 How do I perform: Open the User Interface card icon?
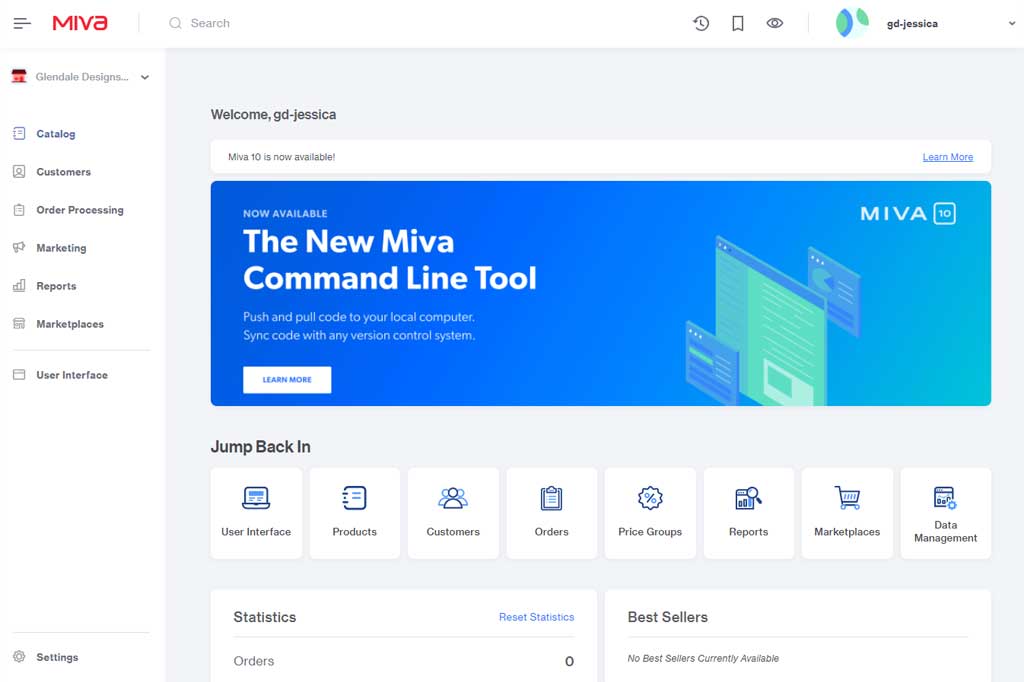pyautogui.click(x=256, y=498)
